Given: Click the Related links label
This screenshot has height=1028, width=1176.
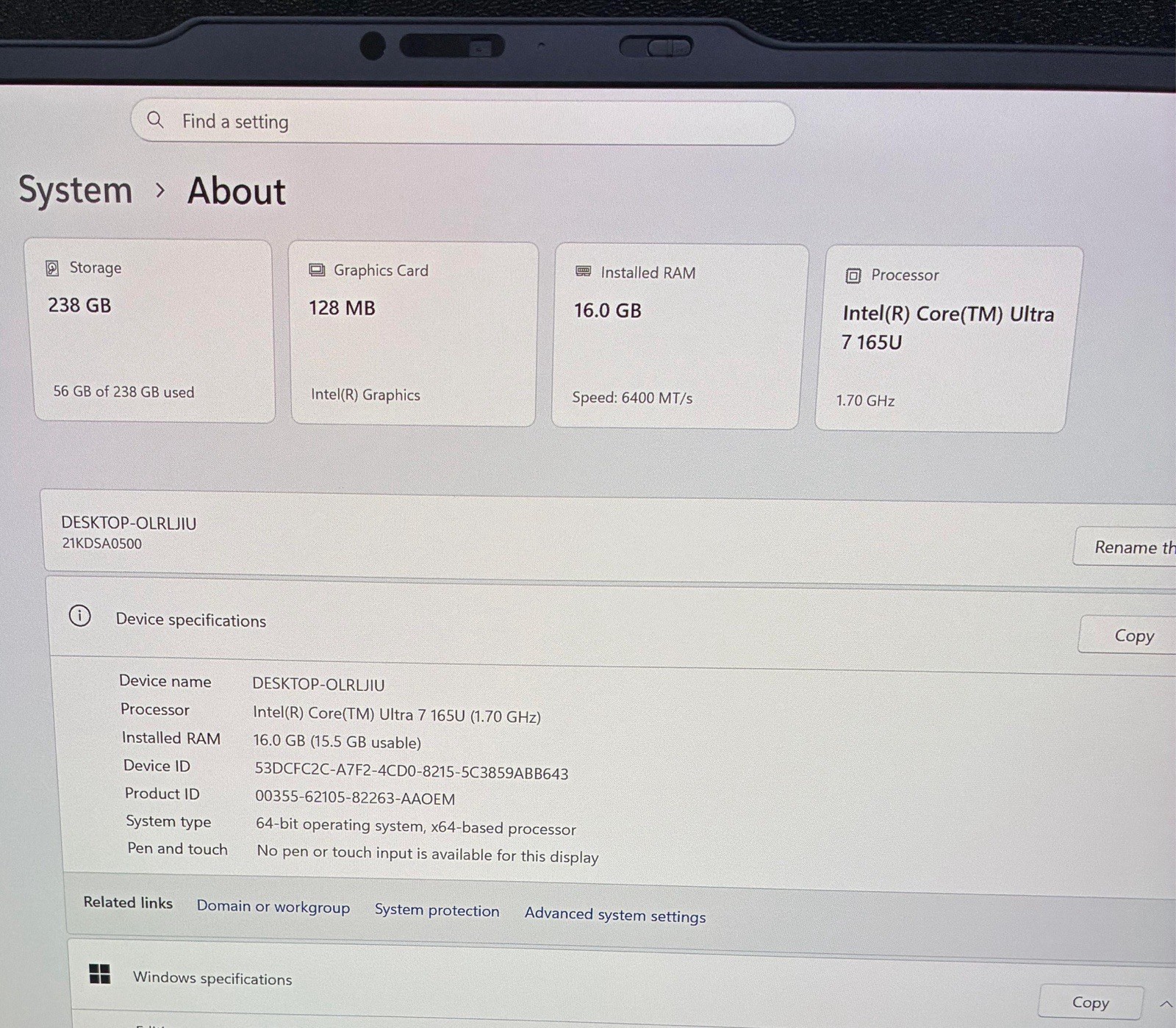Looking at the screenshot, I should point(128,902).
